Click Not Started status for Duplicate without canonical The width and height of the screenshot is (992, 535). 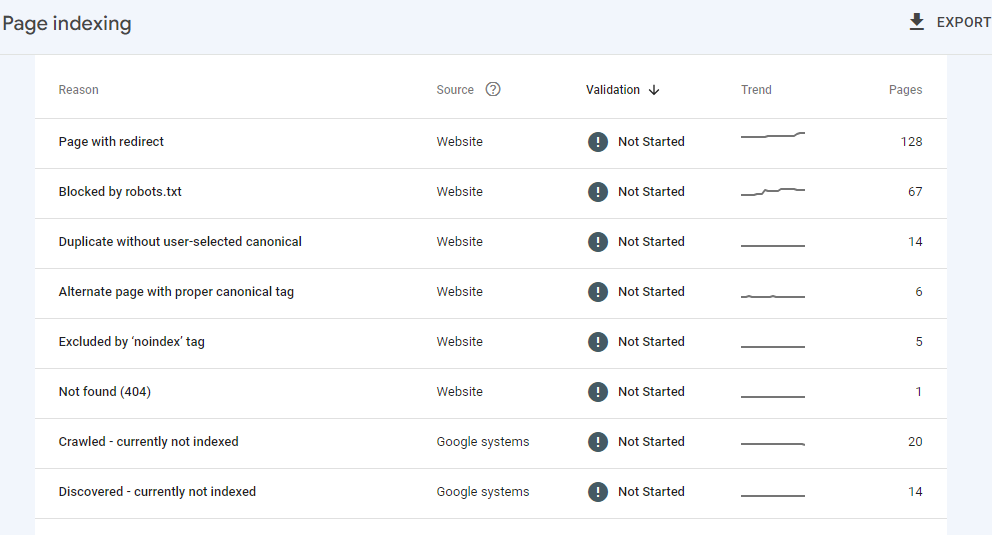651,242
